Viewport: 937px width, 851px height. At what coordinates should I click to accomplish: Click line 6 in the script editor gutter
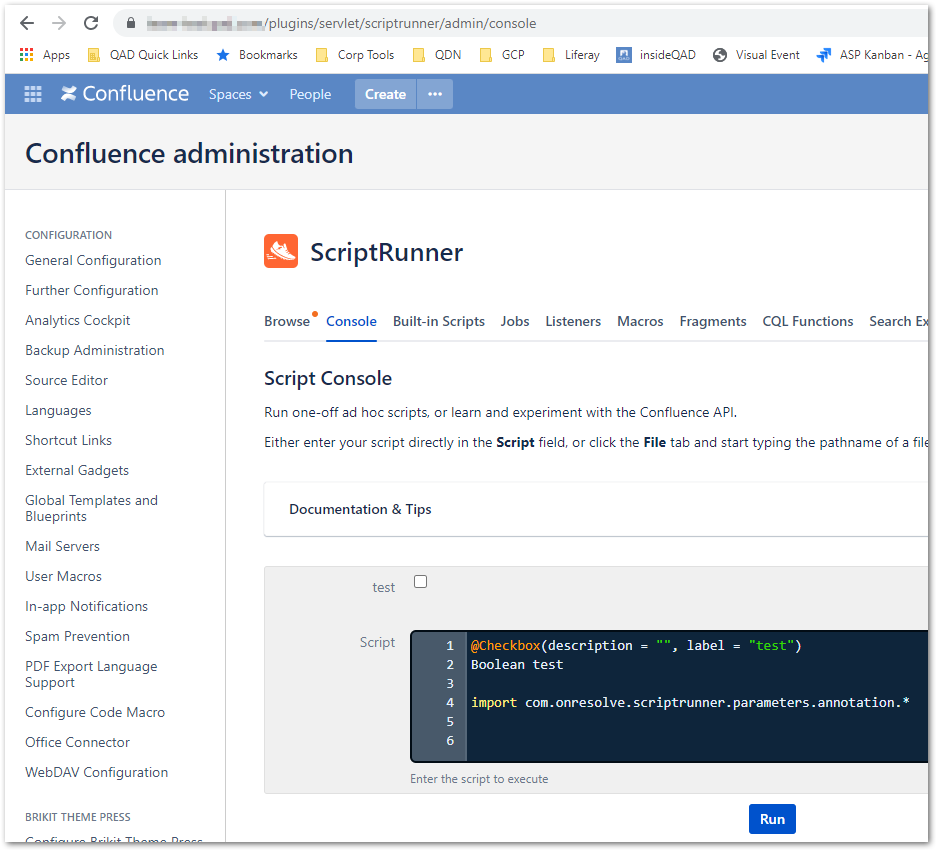click(x=450, y=741)
